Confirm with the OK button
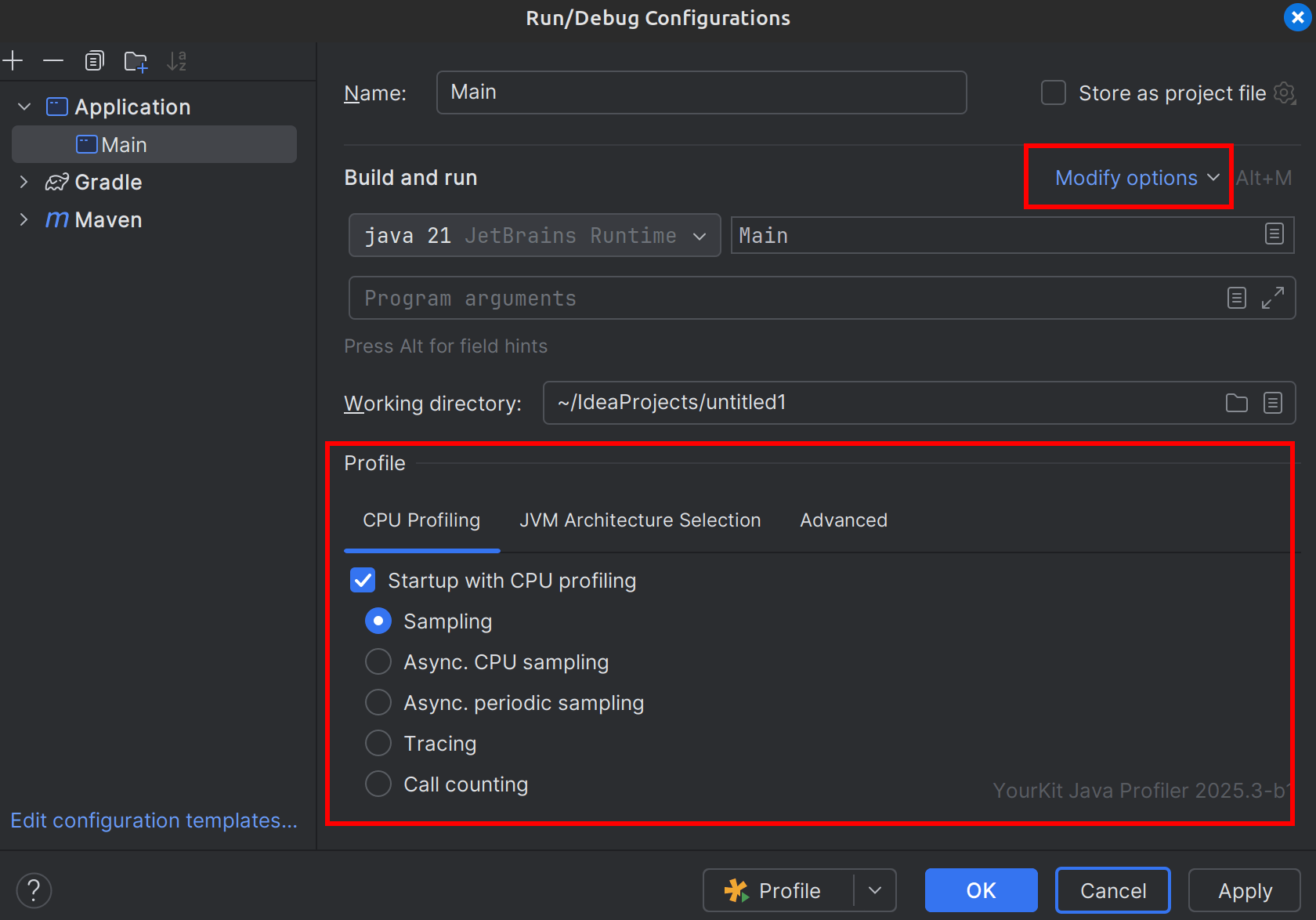This screenshot has height=920, width=1316. (981, 890)
